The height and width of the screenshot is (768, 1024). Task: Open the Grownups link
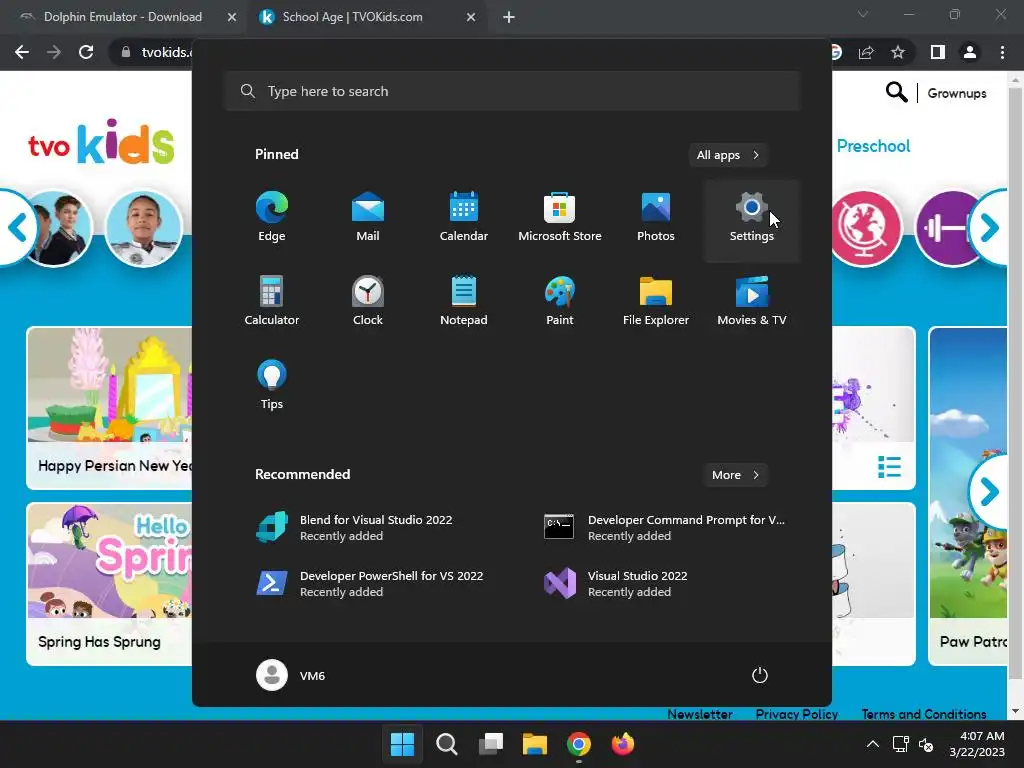[957, 93]
